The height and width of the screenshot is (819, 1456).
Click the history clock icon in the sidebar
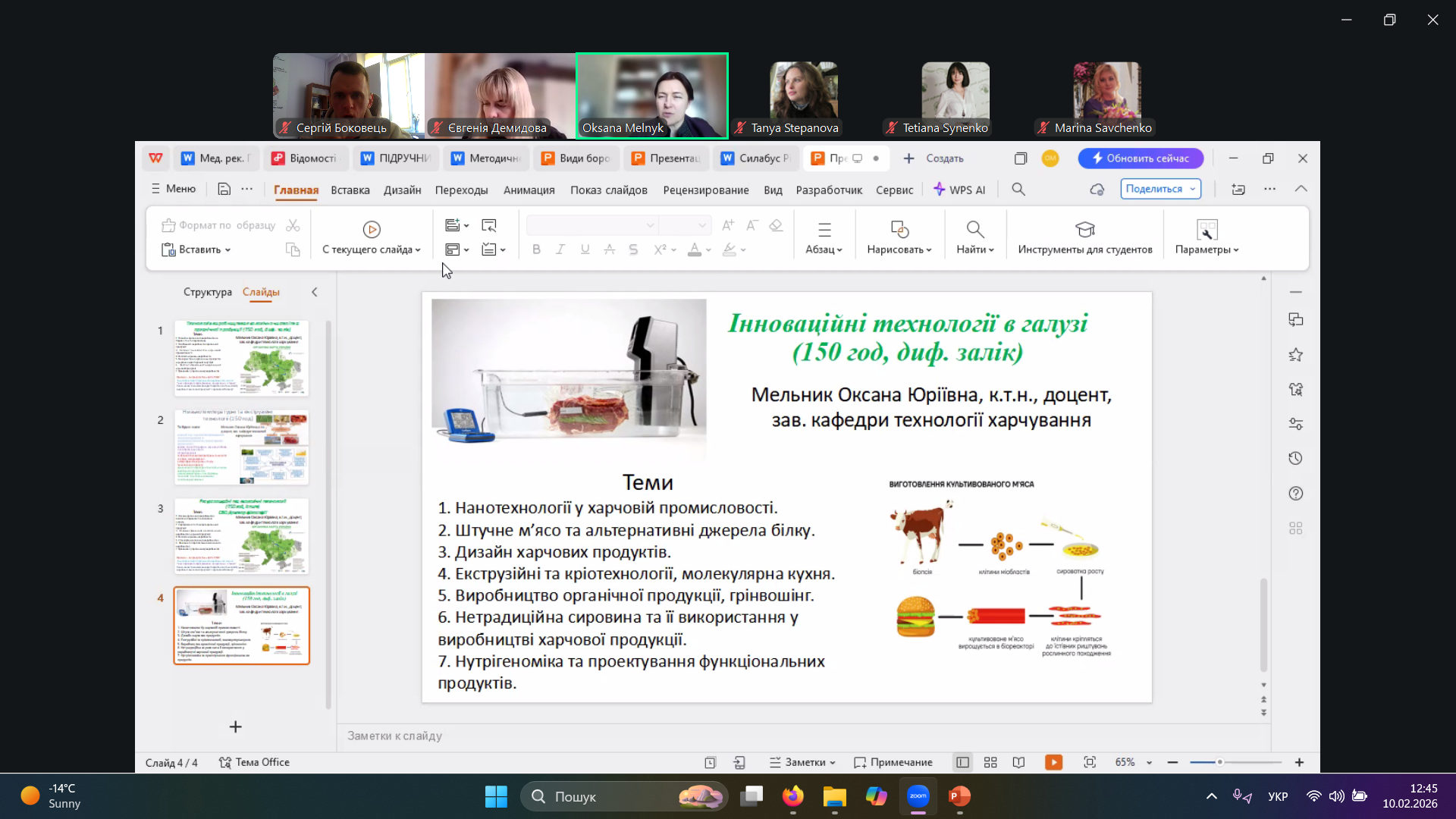click(1295, 458)
